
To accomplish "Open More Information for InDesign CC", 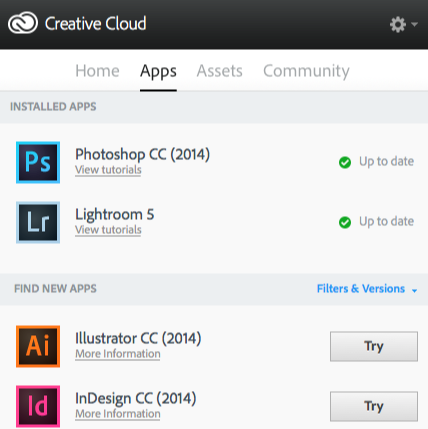I will pyautogui.click(x=118, y=414).
